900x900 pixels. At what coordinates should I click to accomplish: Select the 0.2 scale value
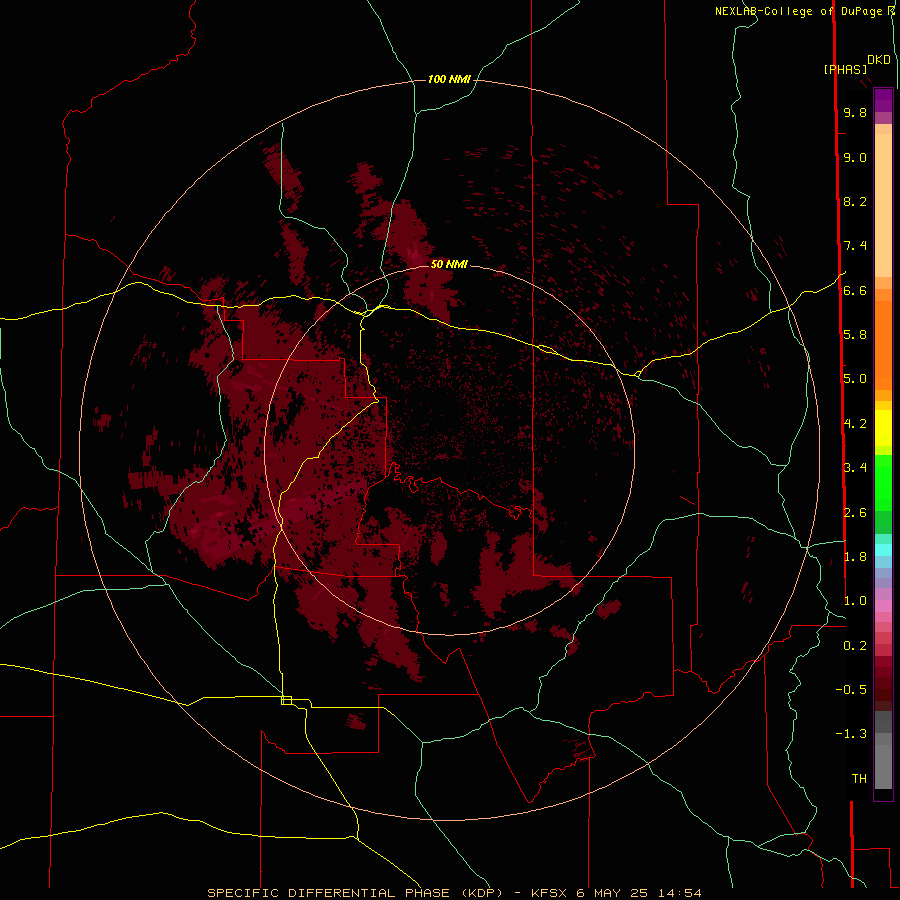click(x=855, y=645)
